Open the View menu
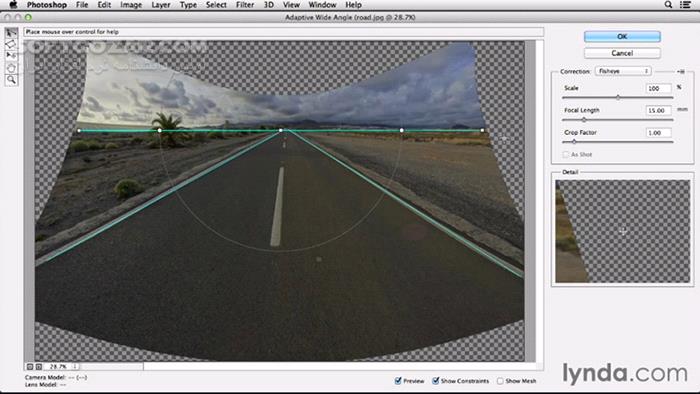Viewport: 700px width, 394px height. point(291,5)
